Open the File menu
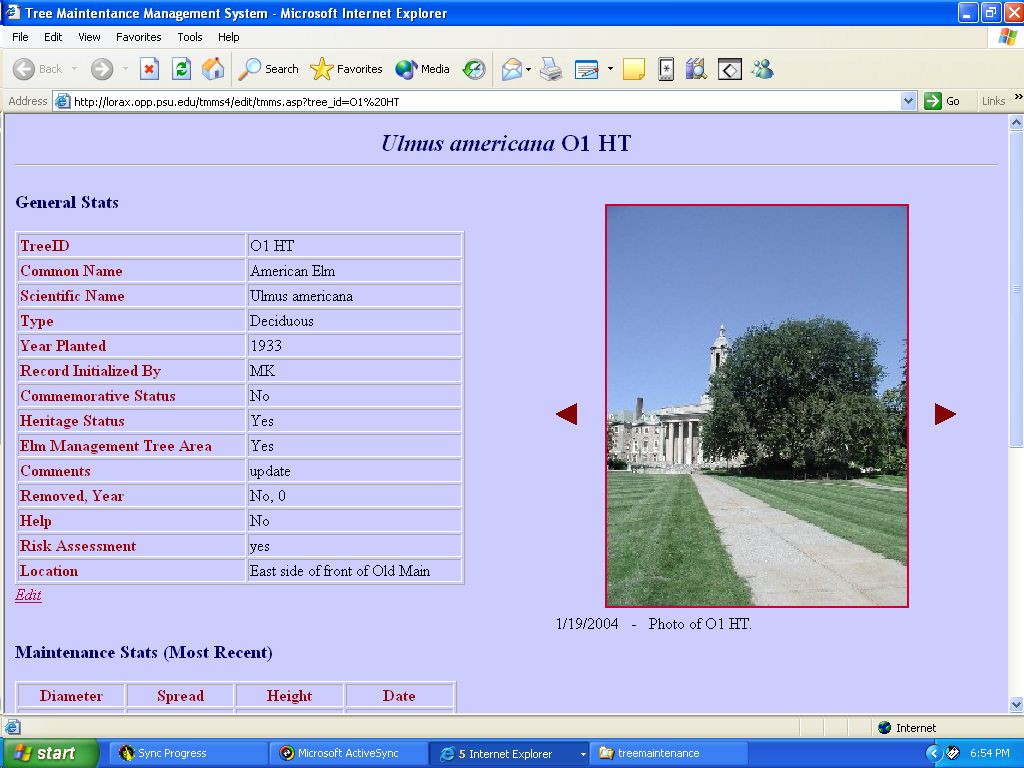1024x768 pixels. pos(20,37)
